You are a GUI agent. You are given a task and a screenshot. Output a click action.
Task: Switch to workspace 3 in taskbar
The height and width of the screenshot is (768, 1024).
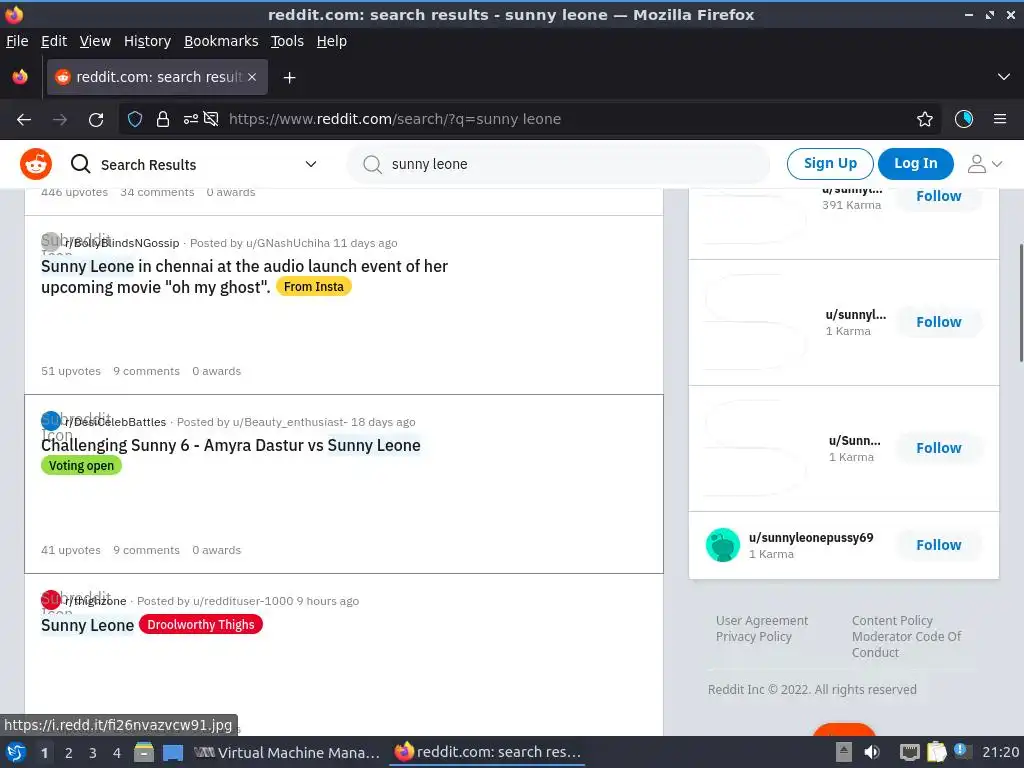(93, 753)
